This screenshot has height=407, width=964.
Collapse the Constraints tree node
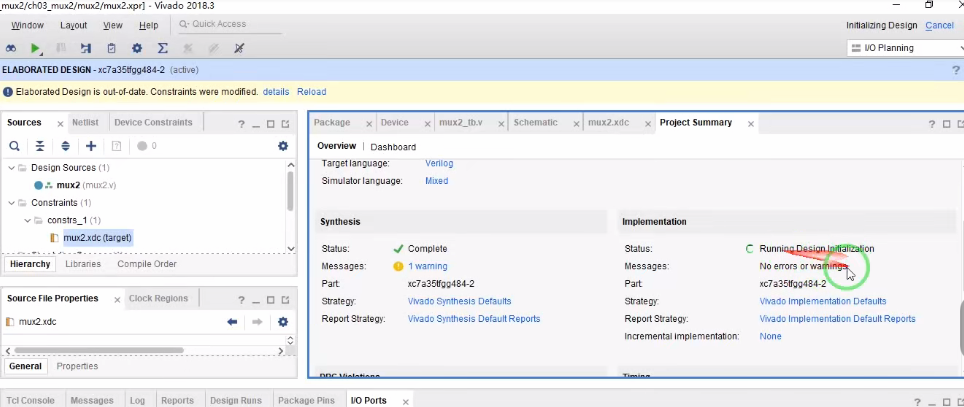pyautogui.click(x=11, y=202)
